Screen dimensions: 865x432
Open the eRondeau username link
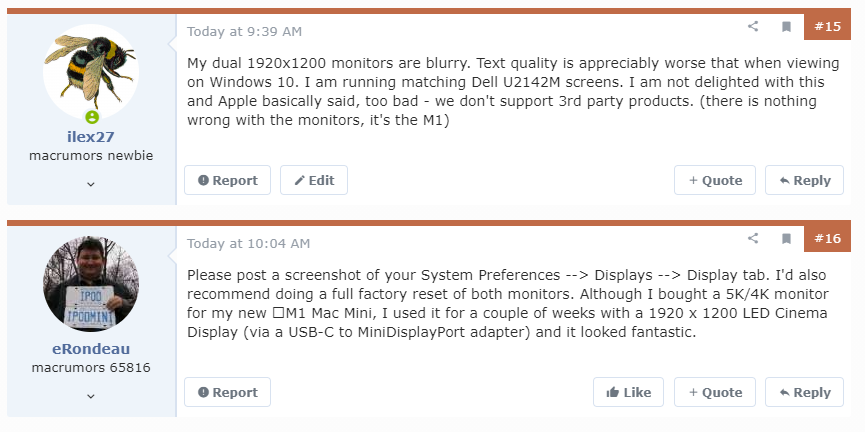tap(91, 349)
